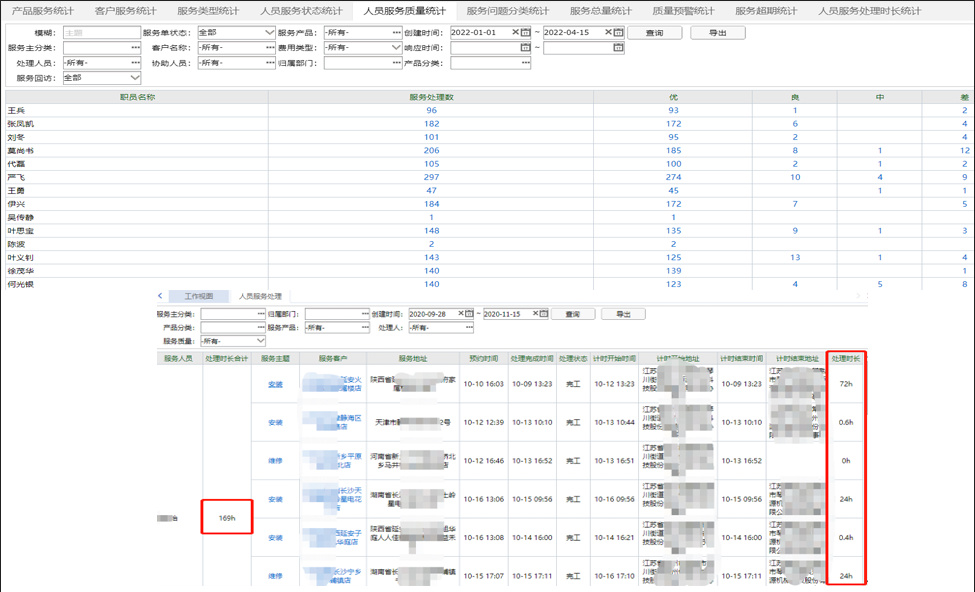Viewport: 975px width, 592px height.
Task: Clear the 2022-01-01 creation date
Action: [x=516, y=33]
